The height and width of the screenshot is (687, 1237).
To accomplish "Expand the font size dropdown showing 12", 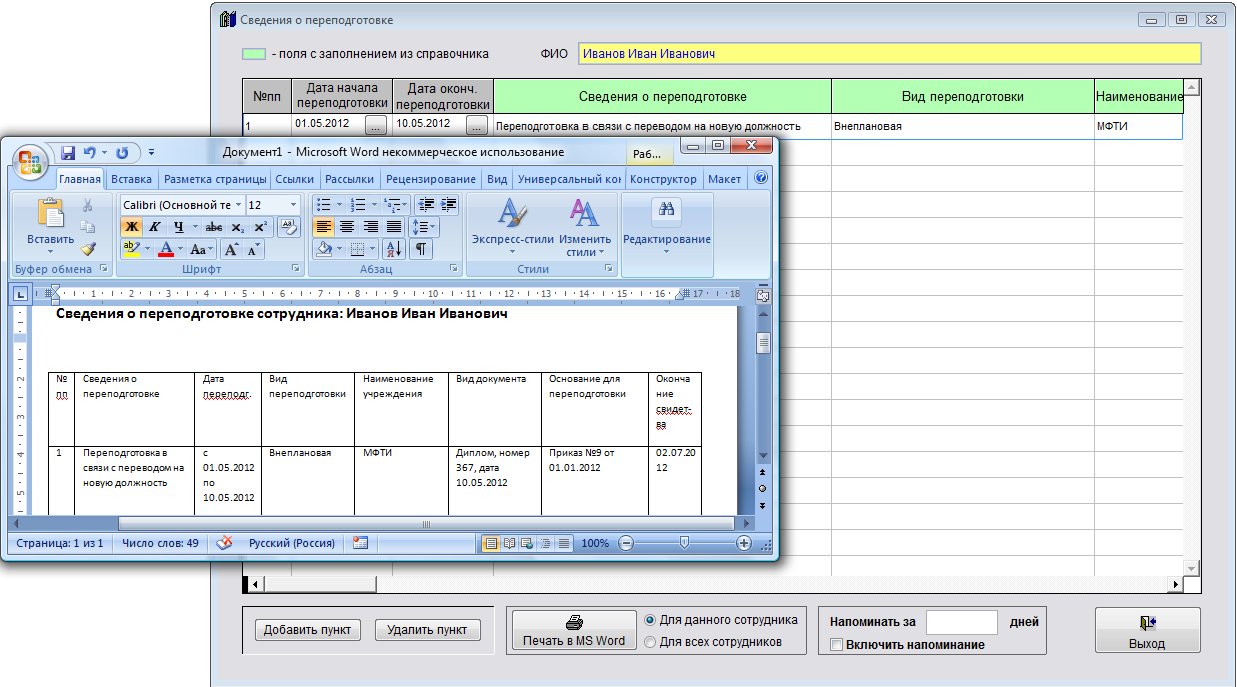I will point(293,205).
